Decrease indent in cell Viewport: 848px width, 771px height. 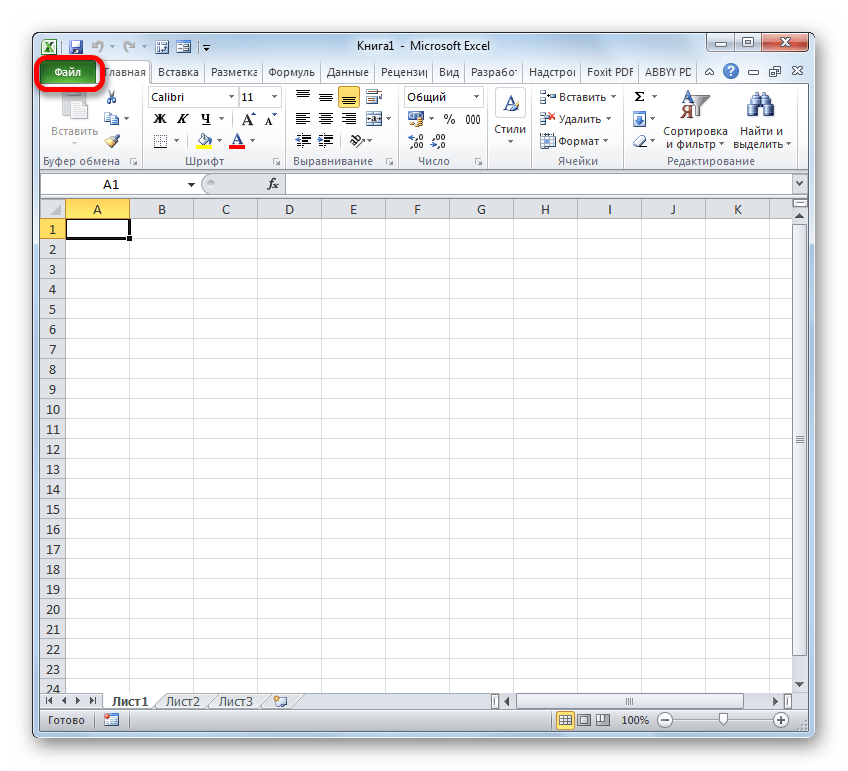(303, 141)
